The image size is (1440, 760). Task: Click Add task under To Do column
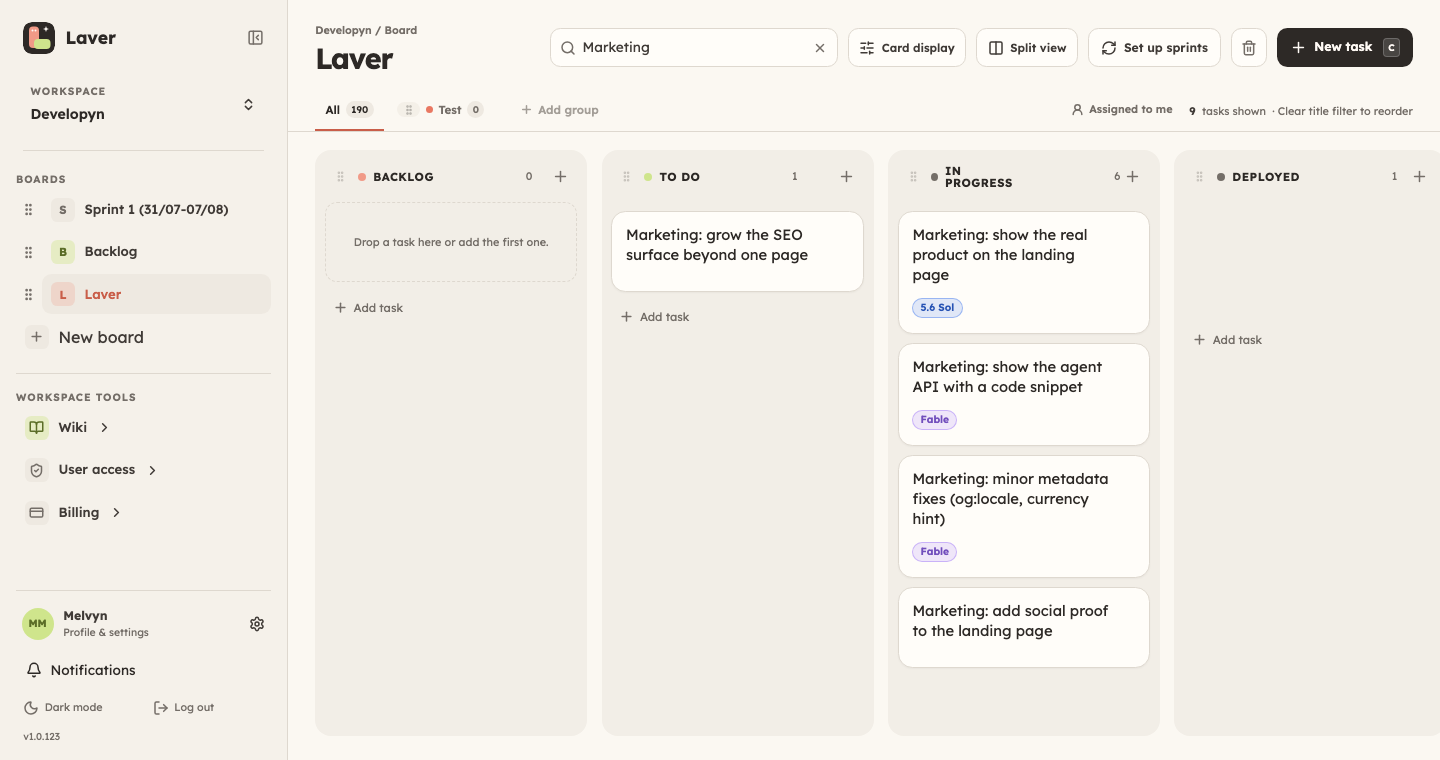click(x=655, y=317)
